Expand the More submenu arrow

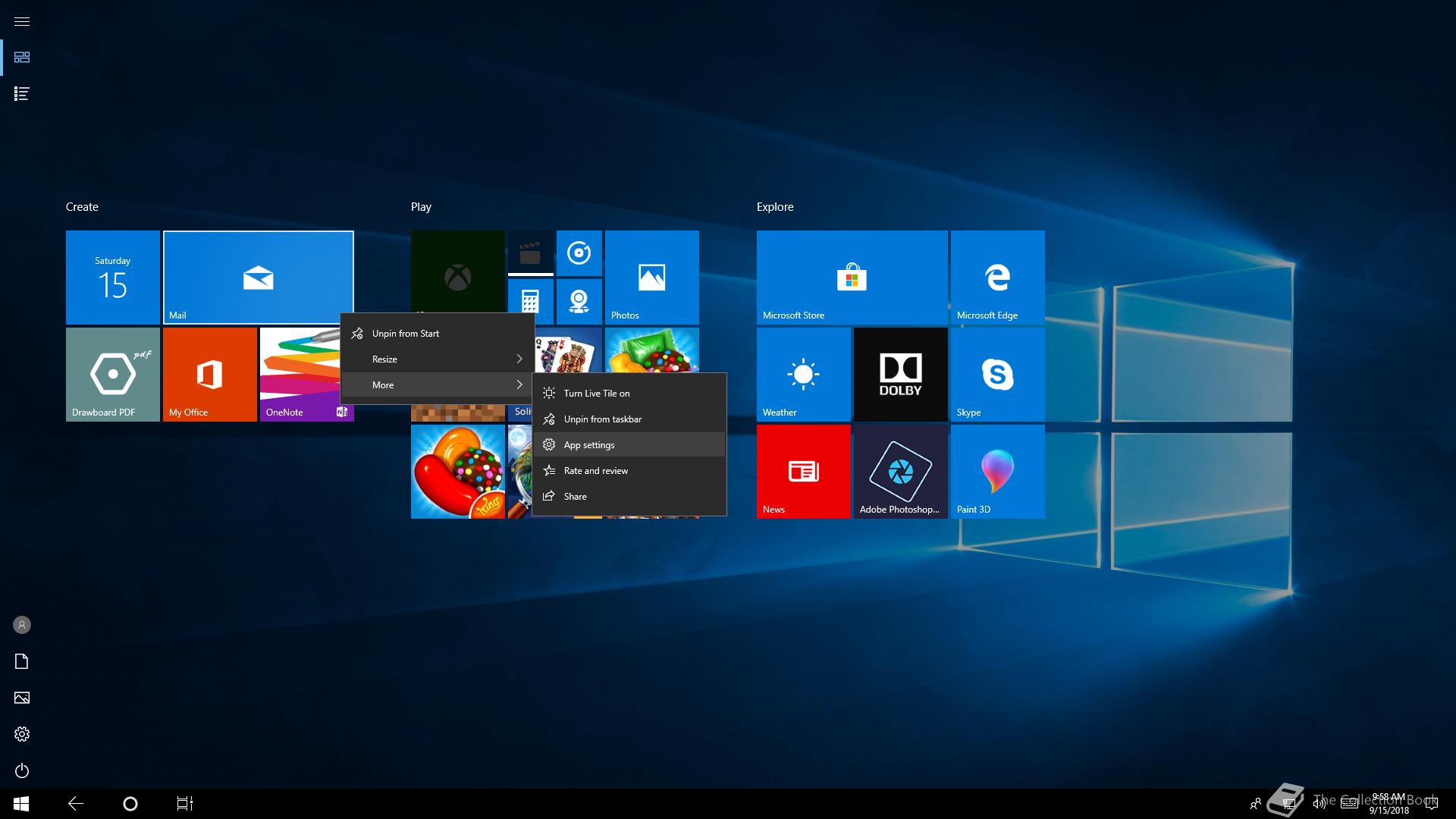(519, 385)
